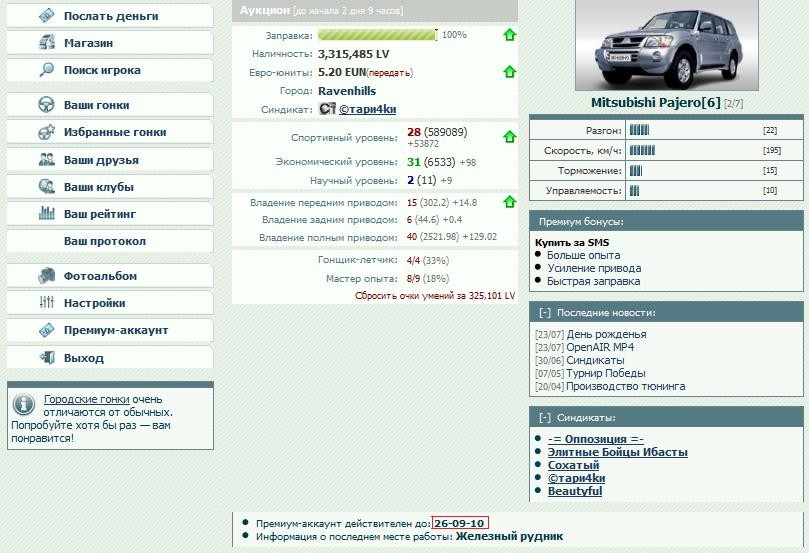Image resolution: width=809 pixels, height=553 pixels.
Task: Click the передать link for euro units
Action: click(390, 73)
